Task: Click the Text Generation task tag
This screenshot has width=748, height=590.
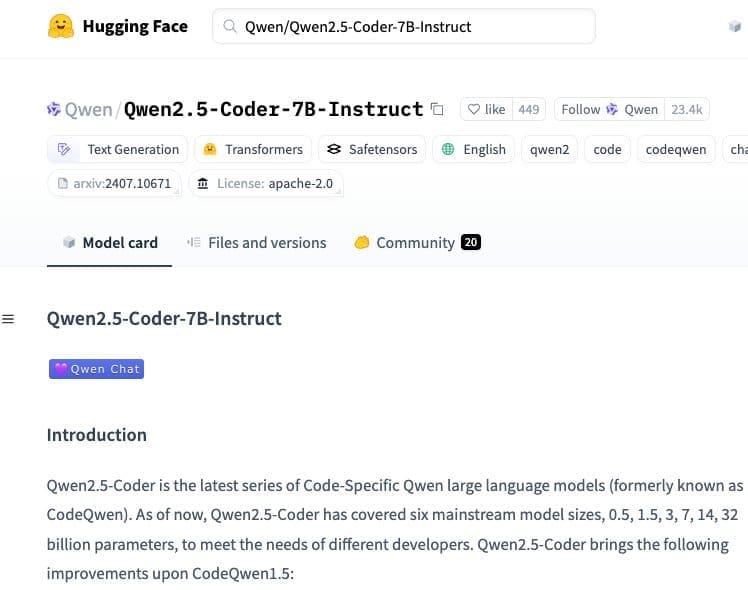Action: pyautogui.click(x=118, y=149)
